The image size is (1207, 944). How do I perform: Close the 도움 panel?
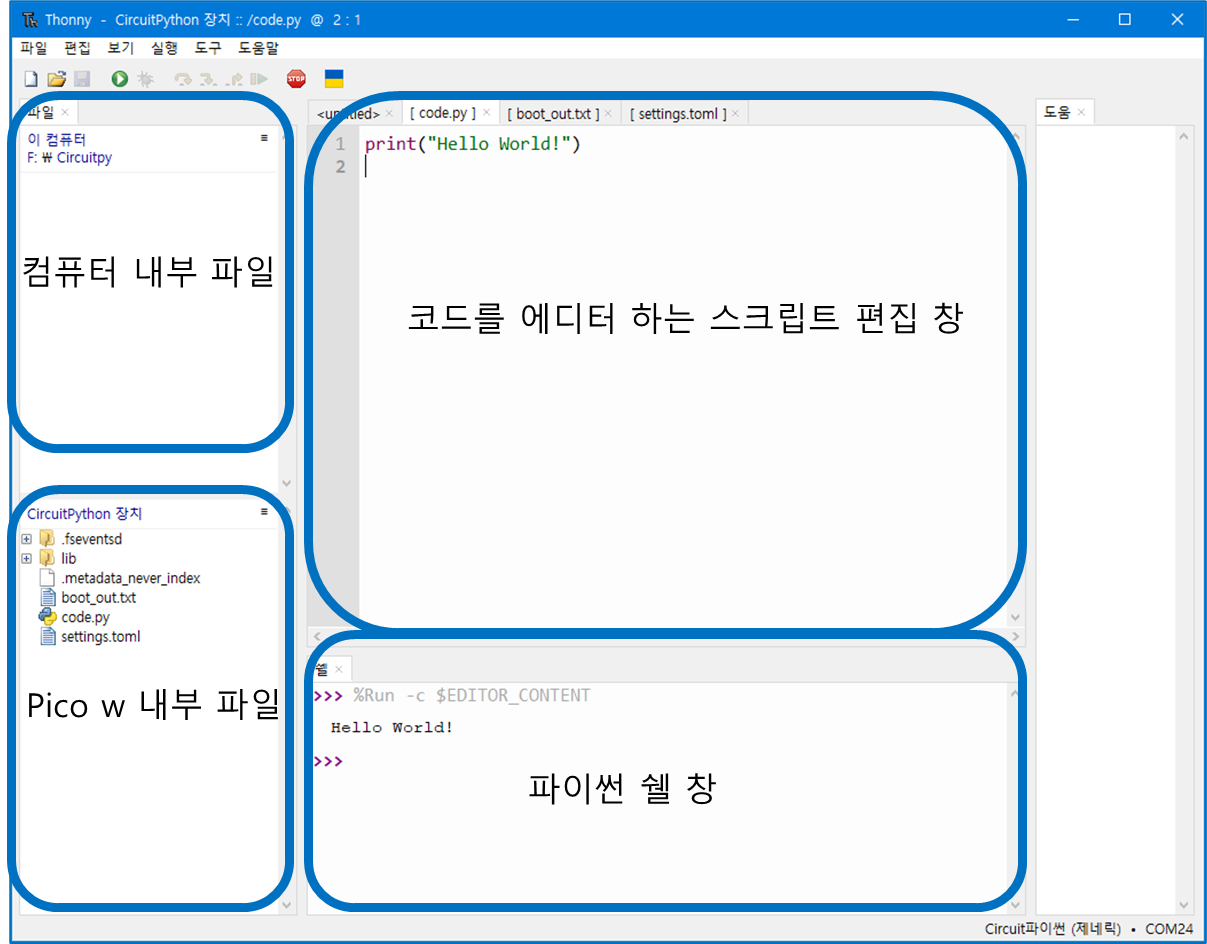pyautogui.click(x=1081, y=112)
